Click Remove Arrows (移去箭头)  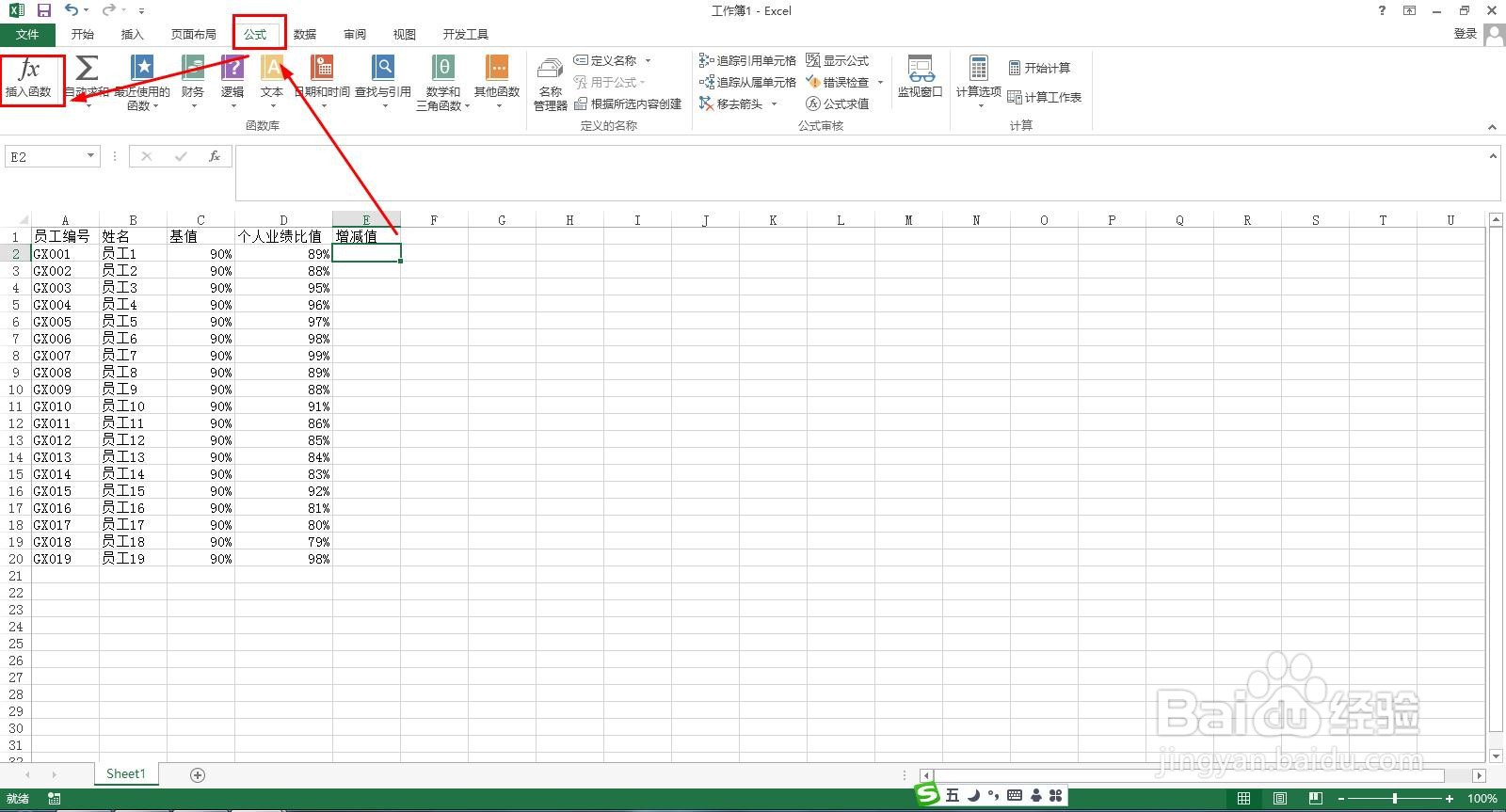tap(731, 103)
